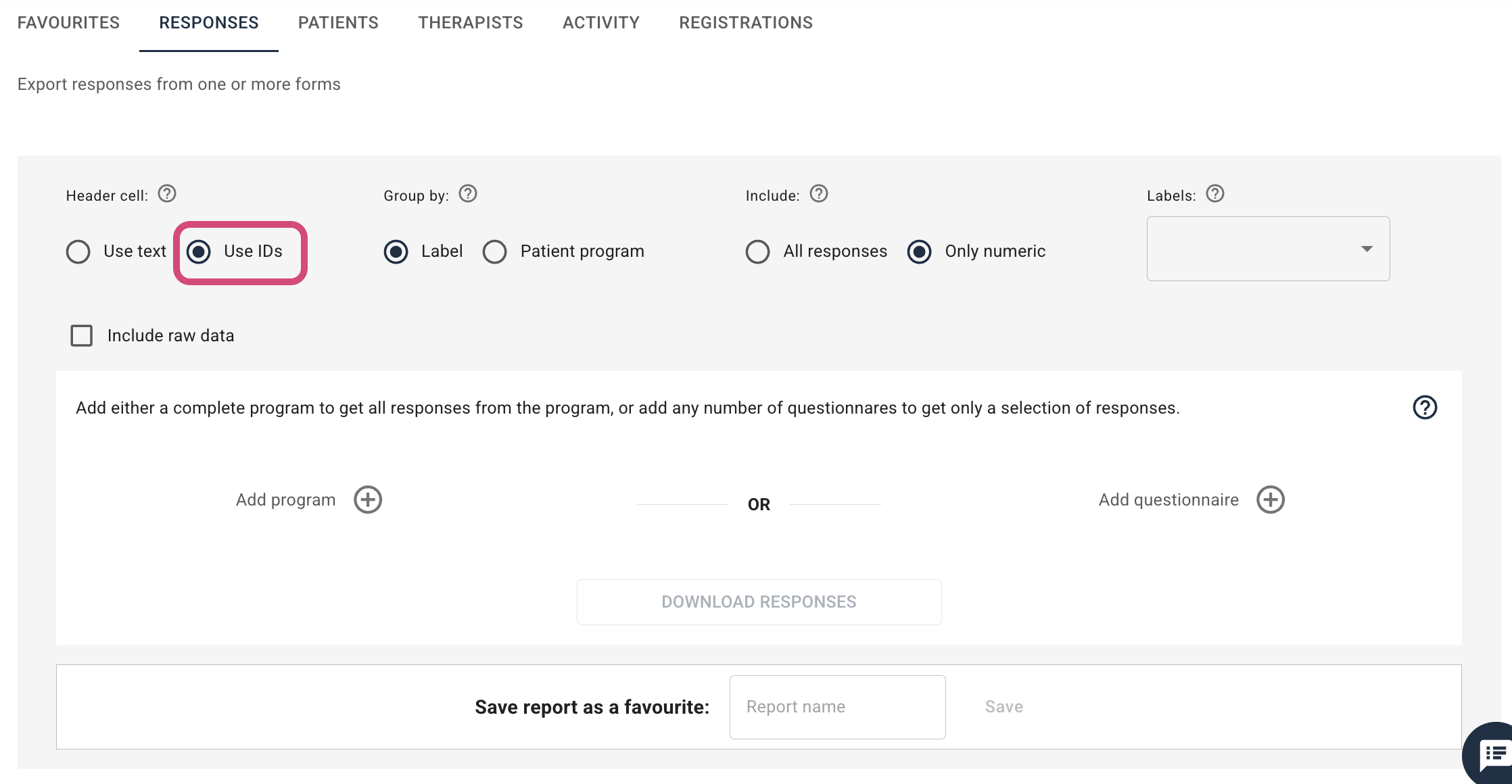This screenshot has width=1512, height=784.
Task: Select the Use text radio button
Action: pyautogui.click(x=78, y=251)
